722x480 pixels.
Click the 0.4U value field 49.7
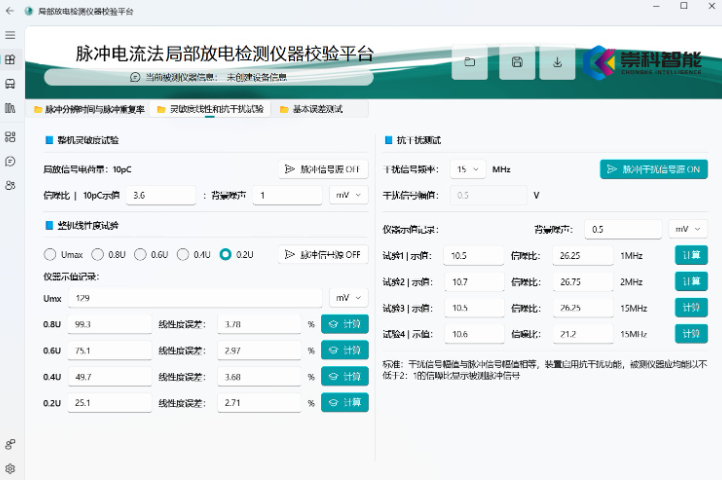[x=110, y=377]
